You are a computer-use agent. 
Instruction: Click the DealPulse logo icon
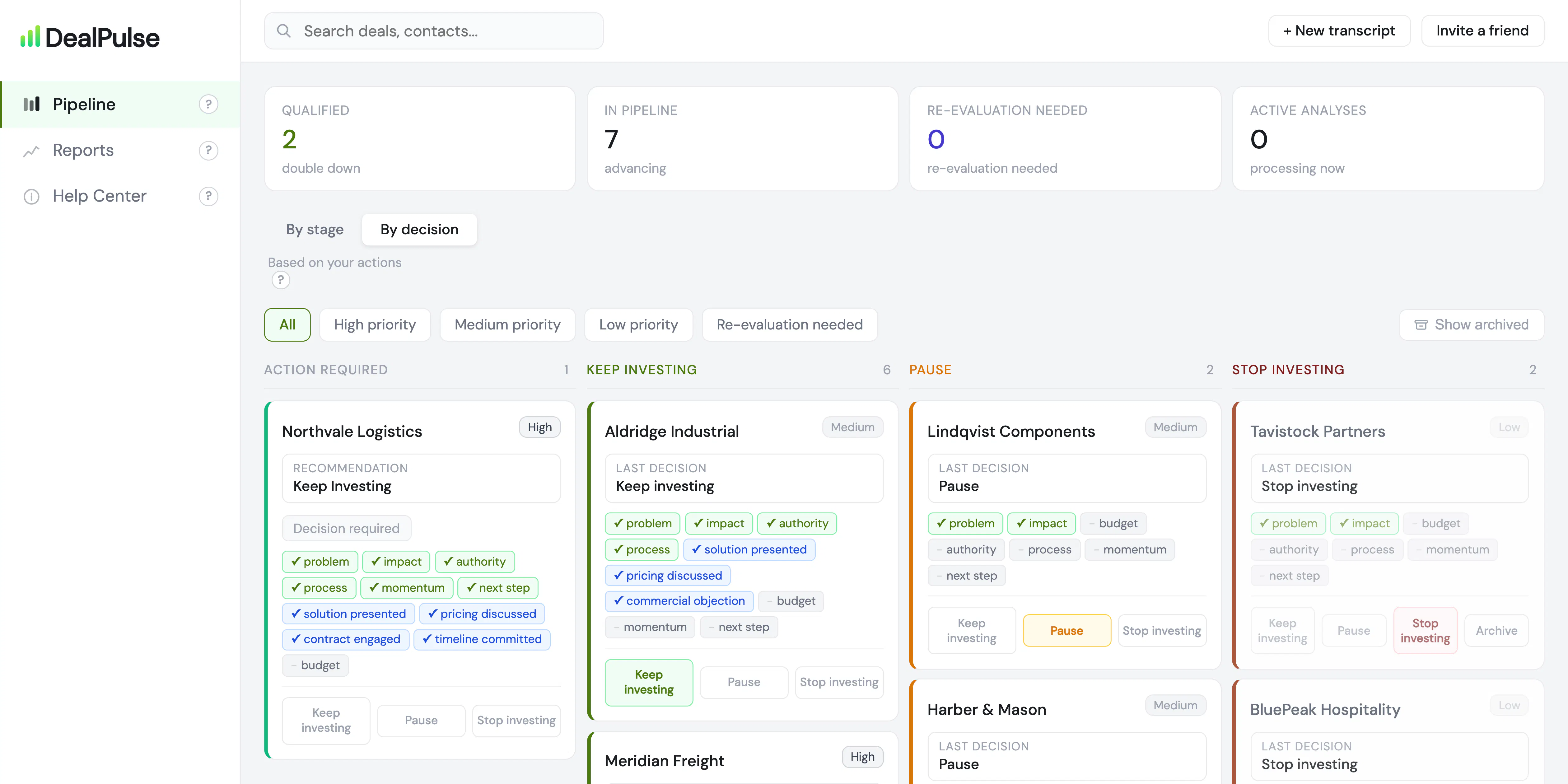click(30, 36)
